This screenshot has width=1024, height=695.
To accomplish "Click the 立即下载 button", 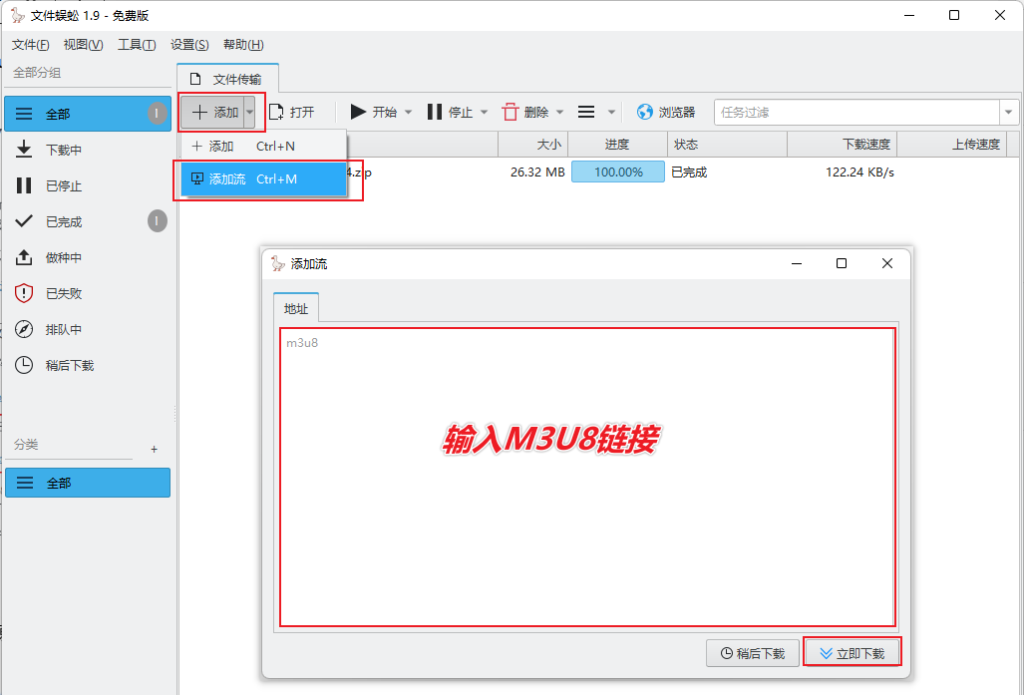I will pyautogui.click(x=852, y=653).
